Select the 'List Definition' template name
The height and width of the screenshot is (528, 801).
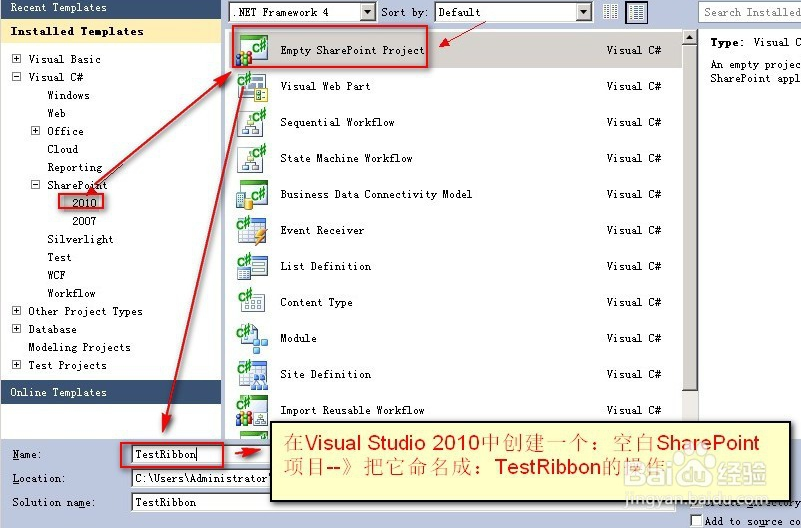(x=325, y=267)
